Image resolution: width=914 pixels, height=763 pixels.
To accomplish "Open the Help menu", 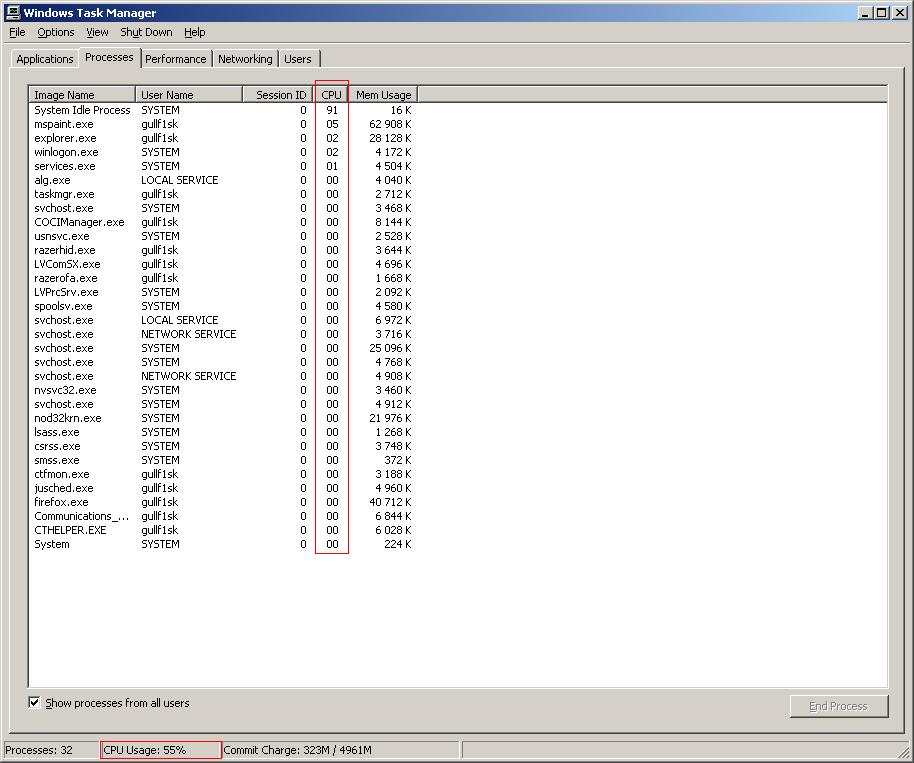I will [x=195, y=32].
